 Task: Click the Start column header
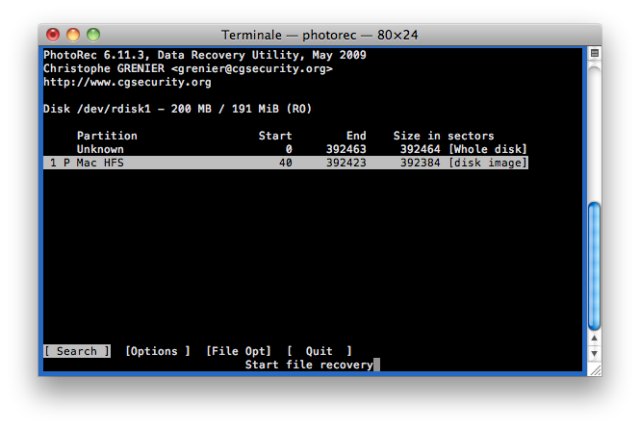pyautogui.click(x=275, y=136)
